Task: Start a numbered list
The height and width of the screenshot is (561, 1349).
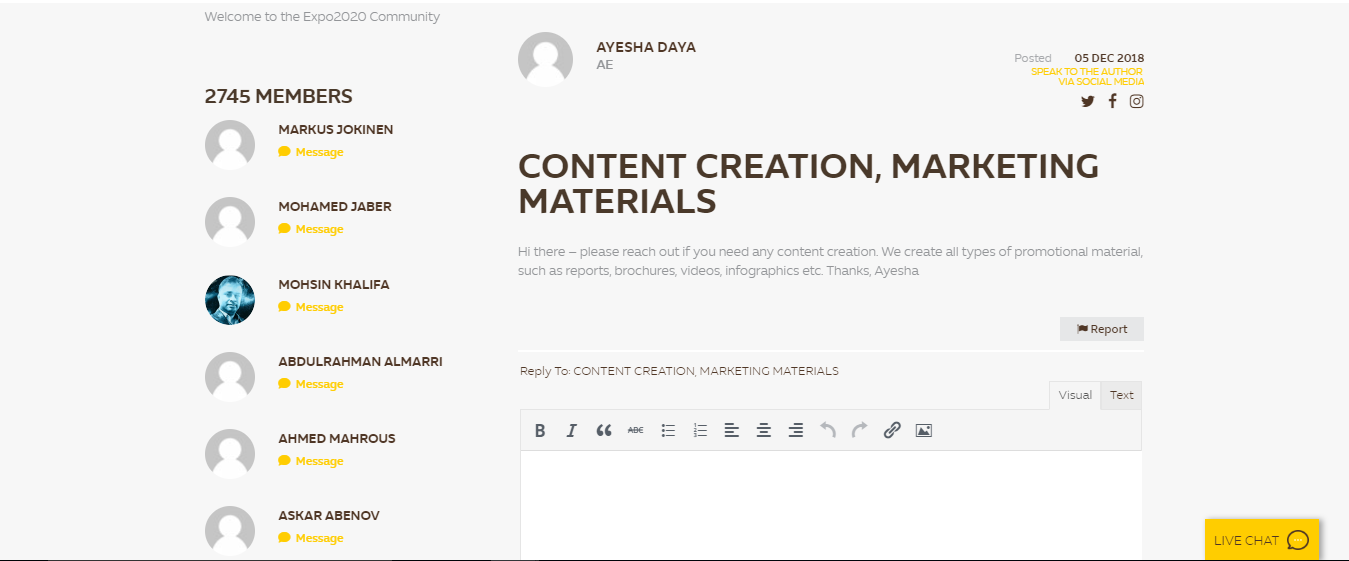Action: (700, 431)
